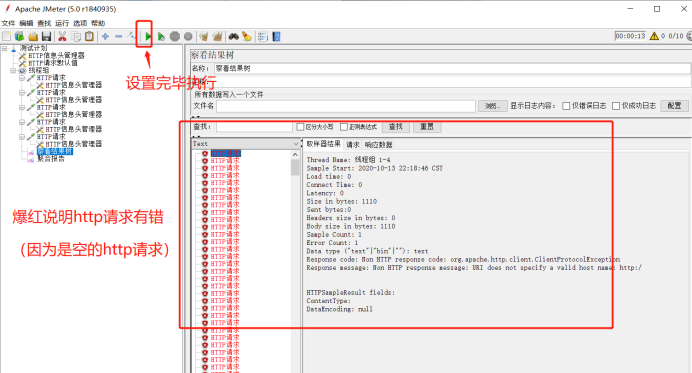The image size is (692, 373).
Task: Click the 00:00:13 elapsed time display
Action: tap(630, 36)
